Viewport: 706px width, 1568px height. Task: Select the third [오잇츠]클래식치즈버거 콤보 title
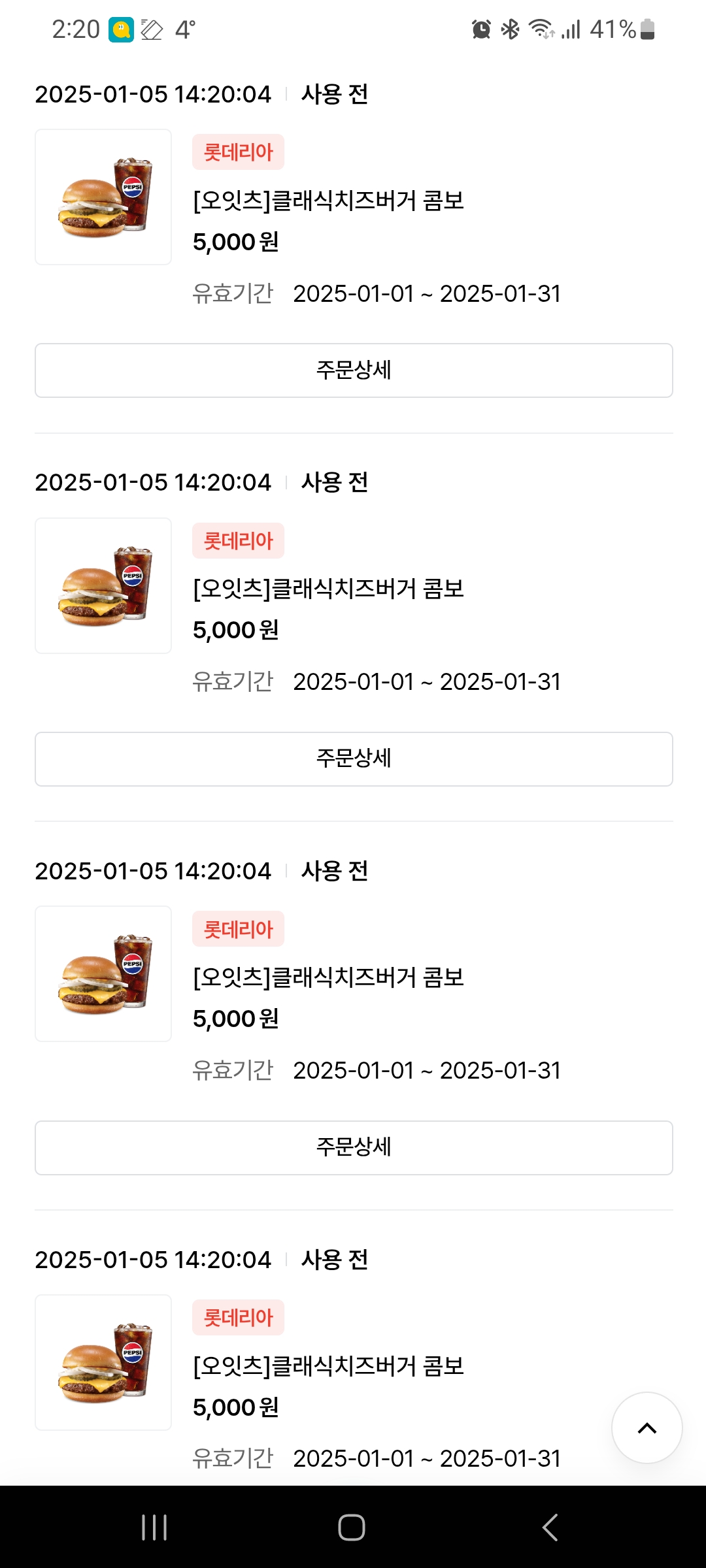(x=328, y=977)
